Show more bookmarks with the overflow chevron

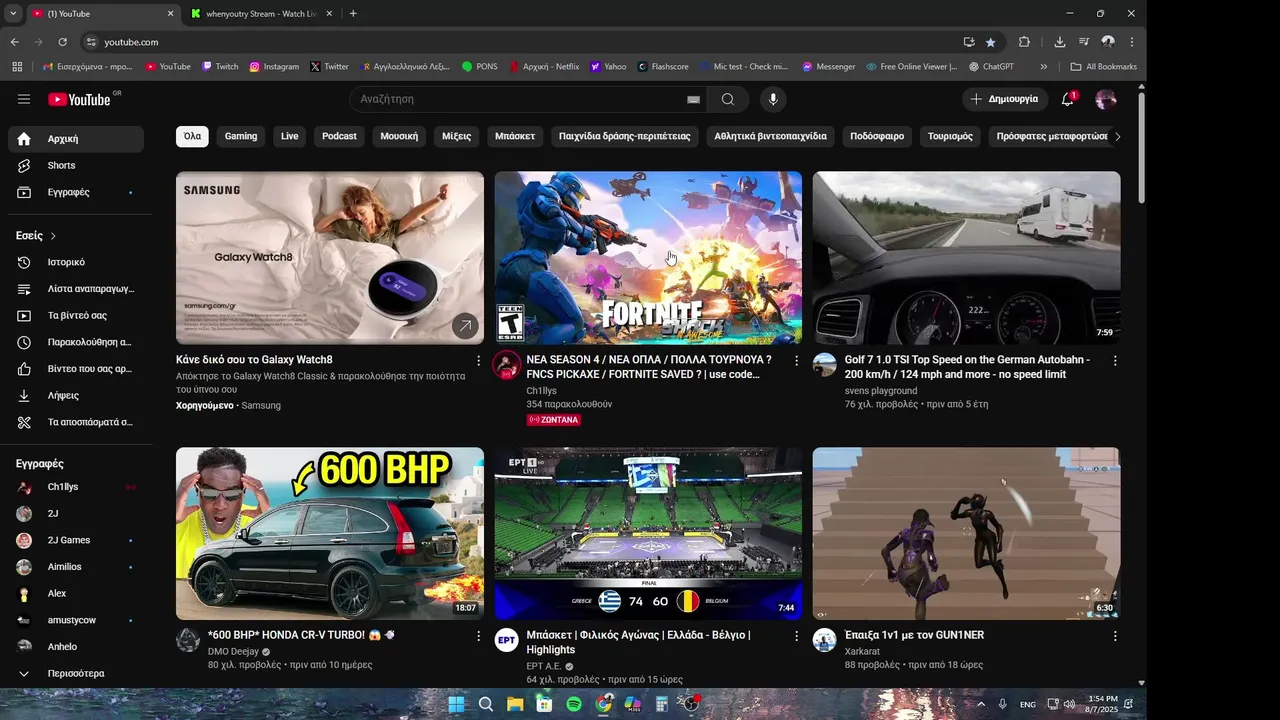click(1043, 67)
